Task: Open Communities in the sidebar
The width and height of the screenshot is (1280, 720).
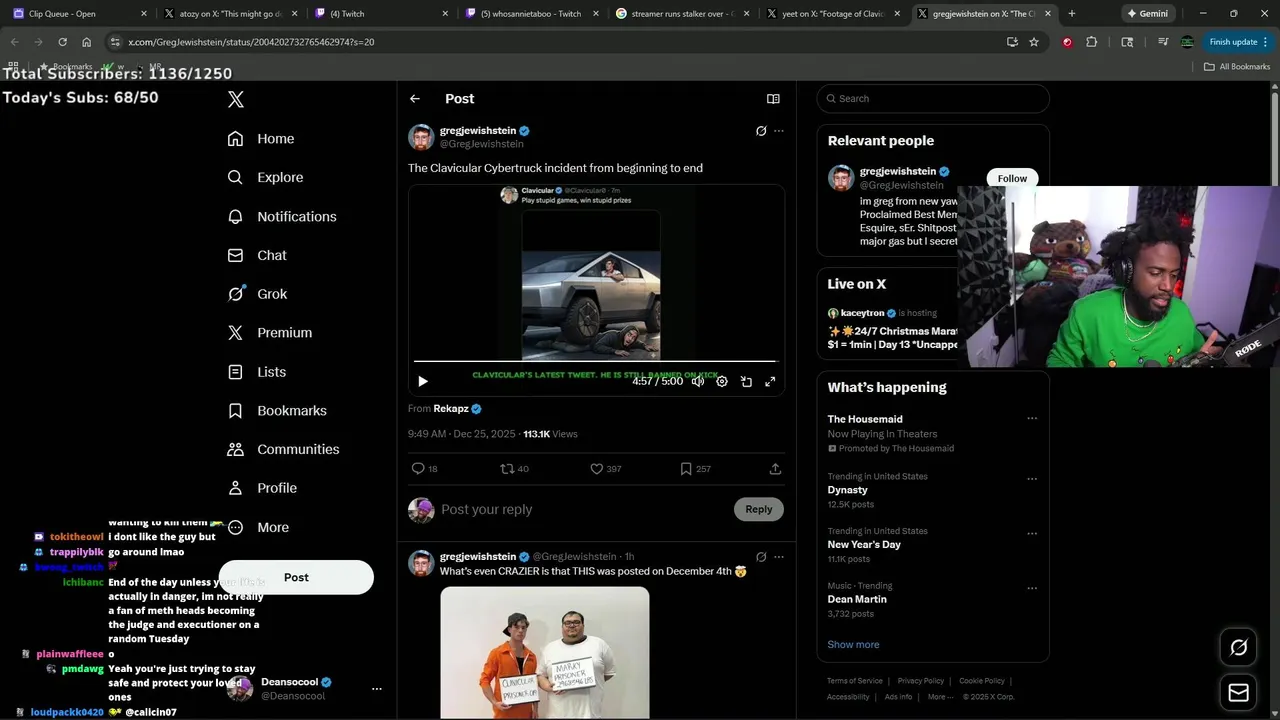Action: (283, 449)
